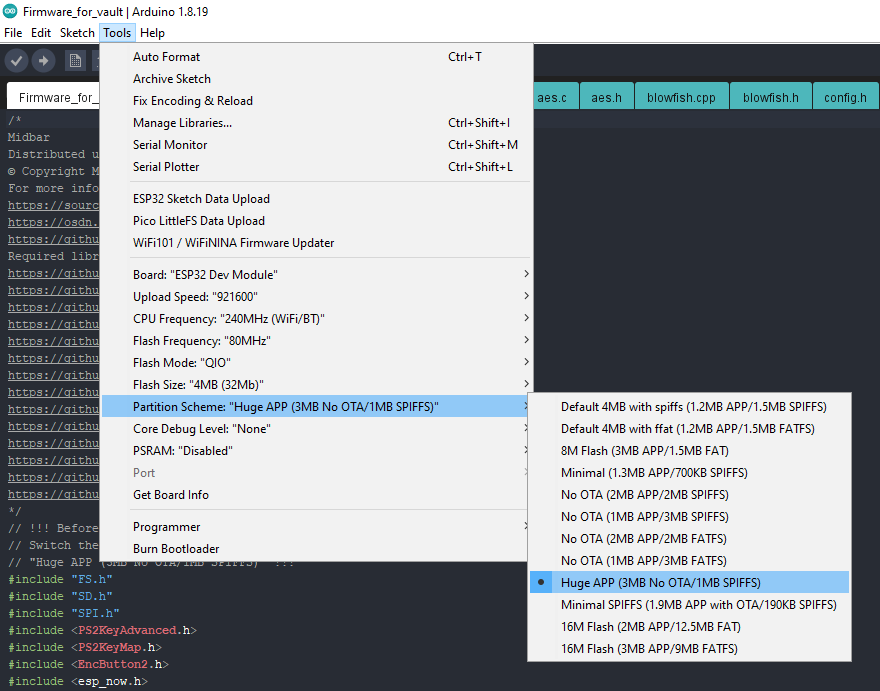Click the Arduino logo in title bar
Image resolution: width=880 pixels, height=691 pixels.
click(9, 11)
